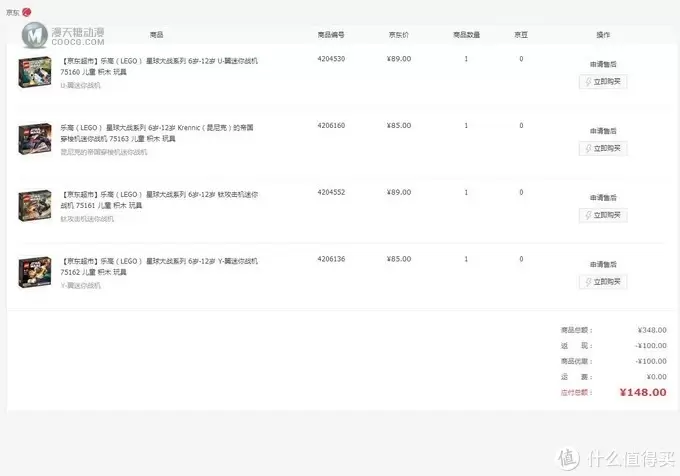Open the Krennic Imperial Shuttle 75163 thumbnail

point(35,139)
